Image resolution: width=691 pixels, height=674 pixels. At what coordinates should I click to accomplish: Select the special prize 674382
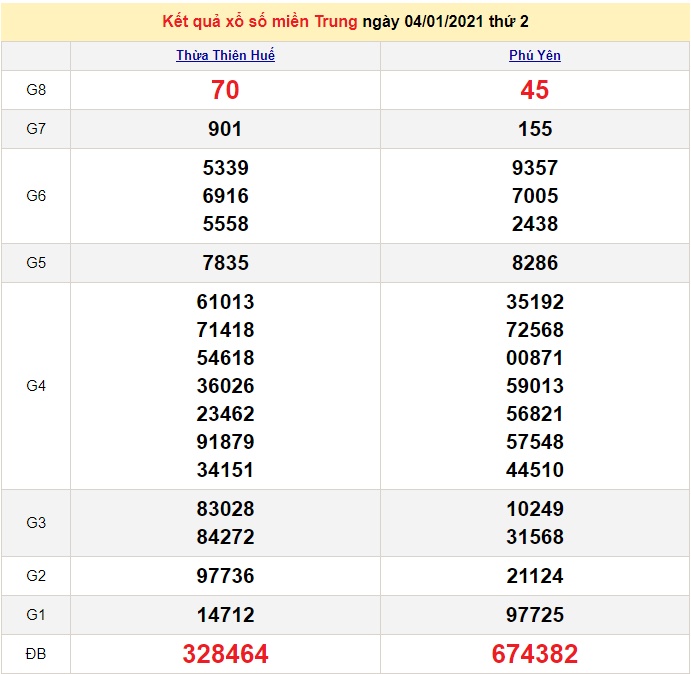535,654
